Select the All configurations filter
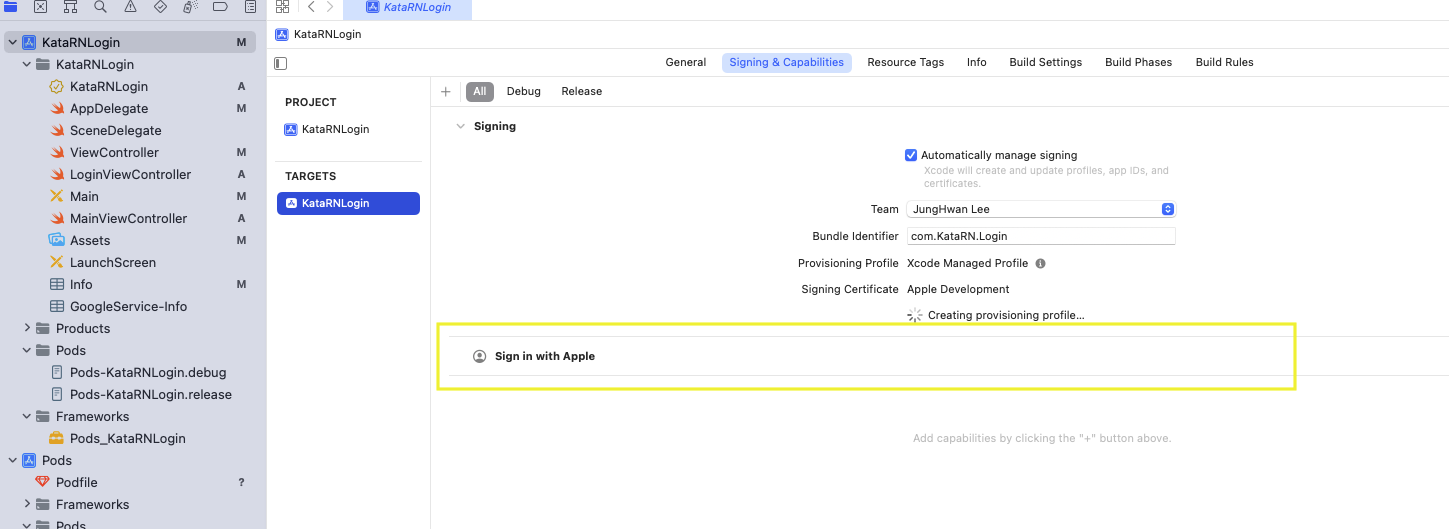Image resolution: width=1449 pixels, height=529 pixels. tap(480, 91)
